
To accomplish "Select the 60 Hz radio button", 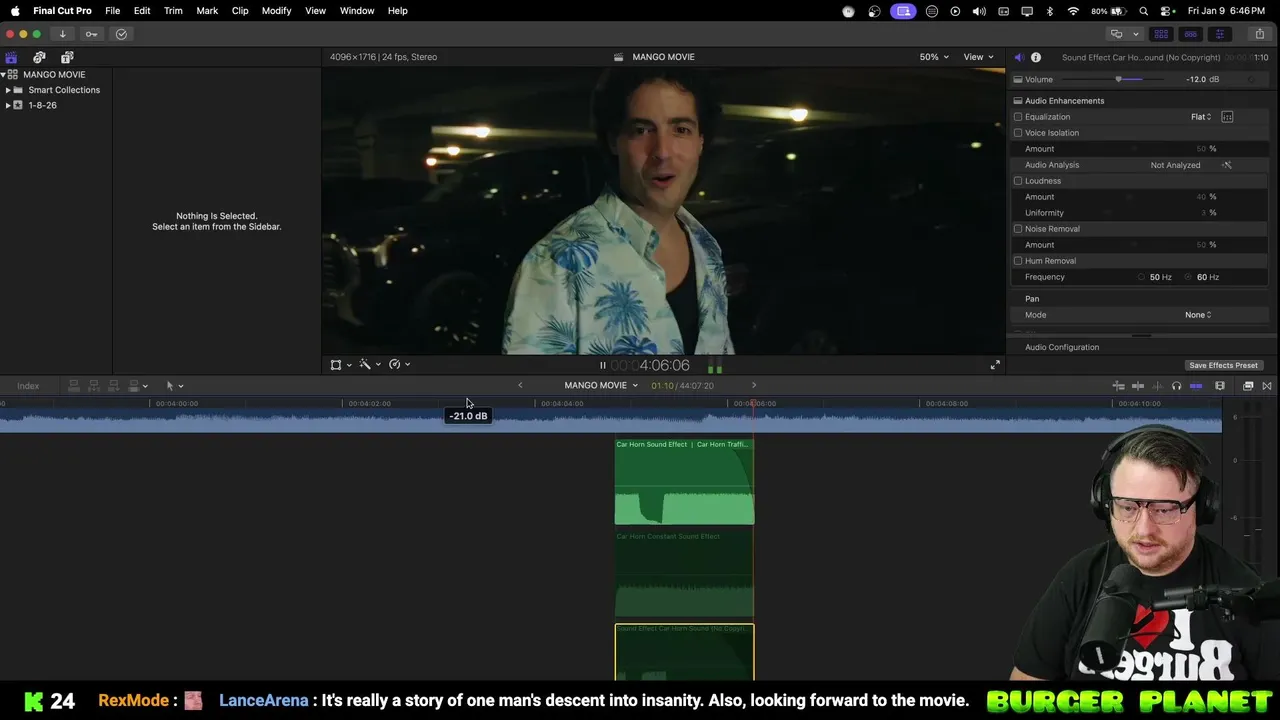I will pos(1189,277).
